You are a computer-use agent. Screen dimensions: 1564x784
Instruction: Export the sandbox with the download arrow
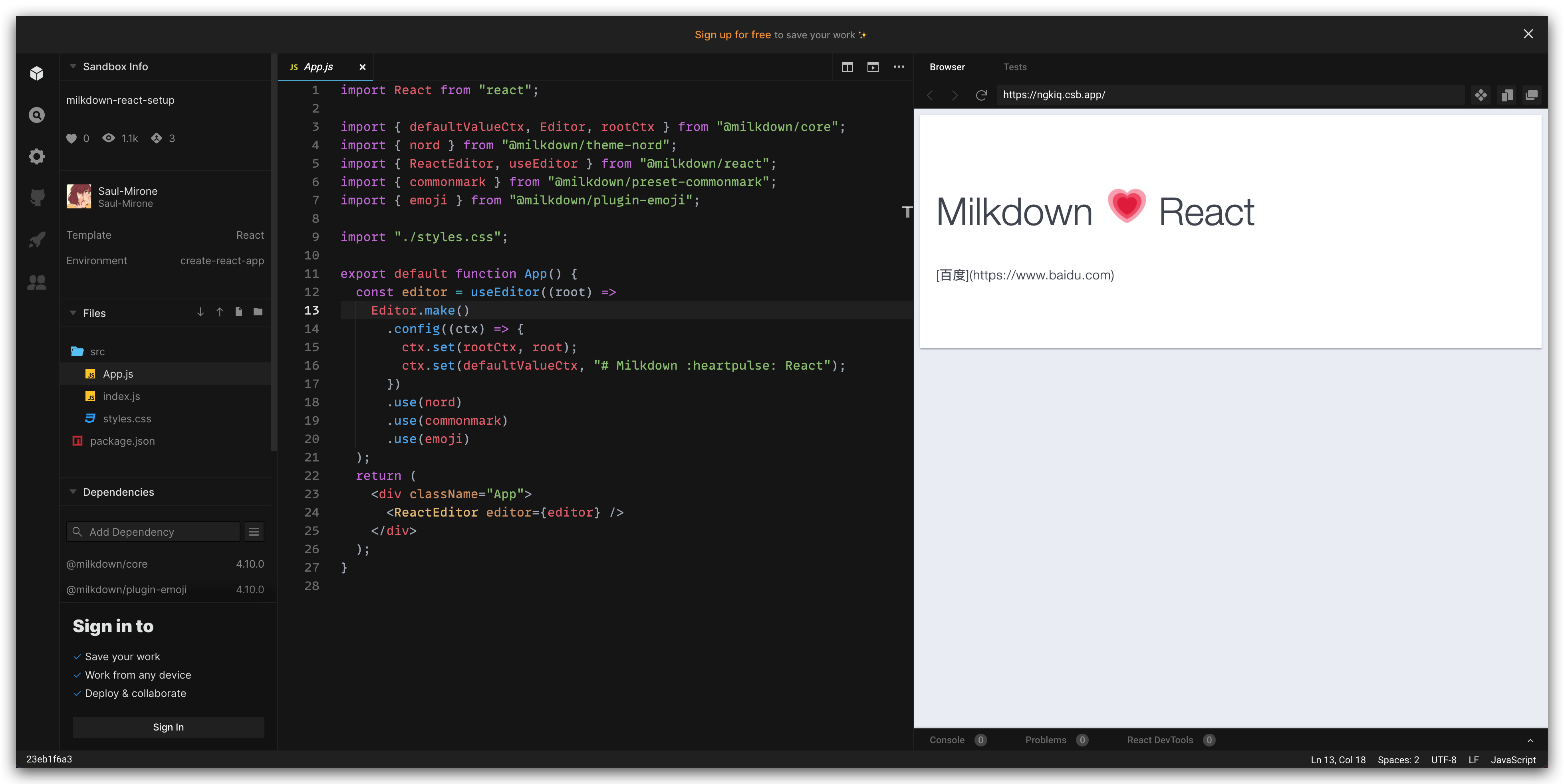pyautogui.click(x=200, y=312)
